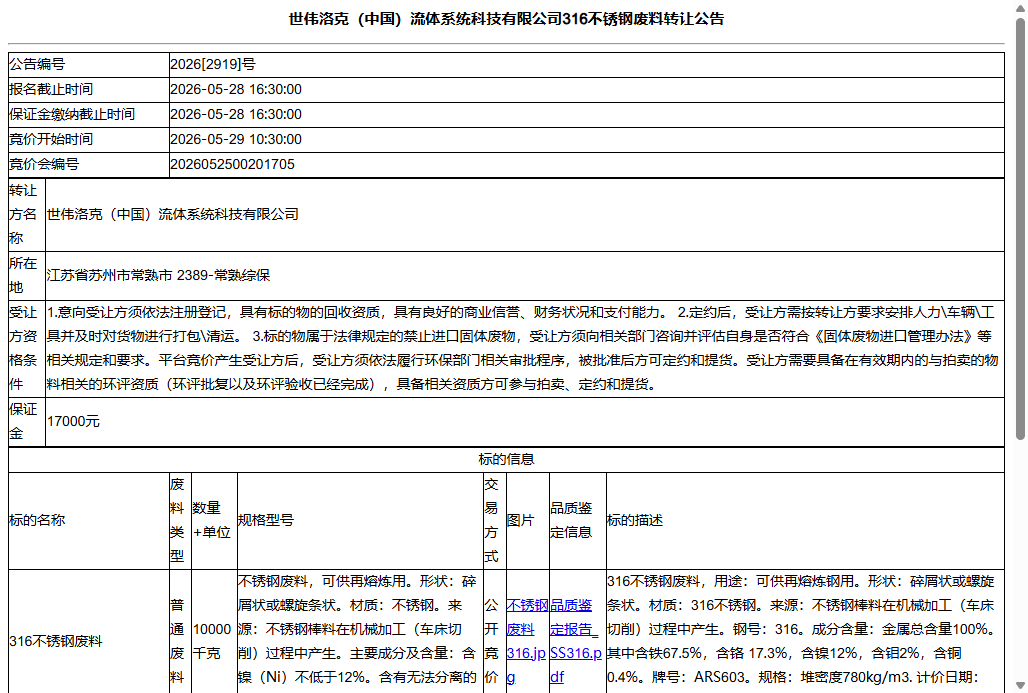The width and height of the screenshot is (1028, 693).
Task: Select the announcement number 2026[2919]号
Action: 212,64
